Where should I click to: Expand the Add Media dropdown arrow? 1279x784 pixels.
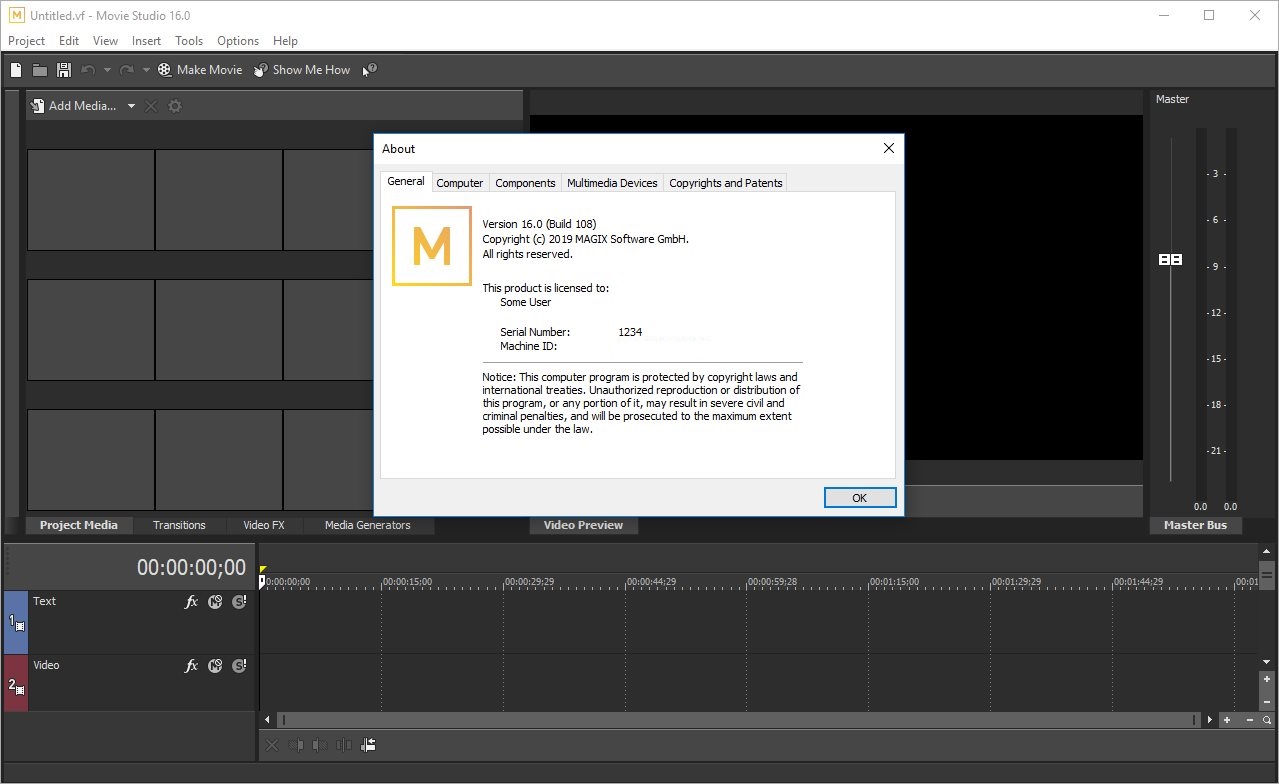tap(131, 106)
